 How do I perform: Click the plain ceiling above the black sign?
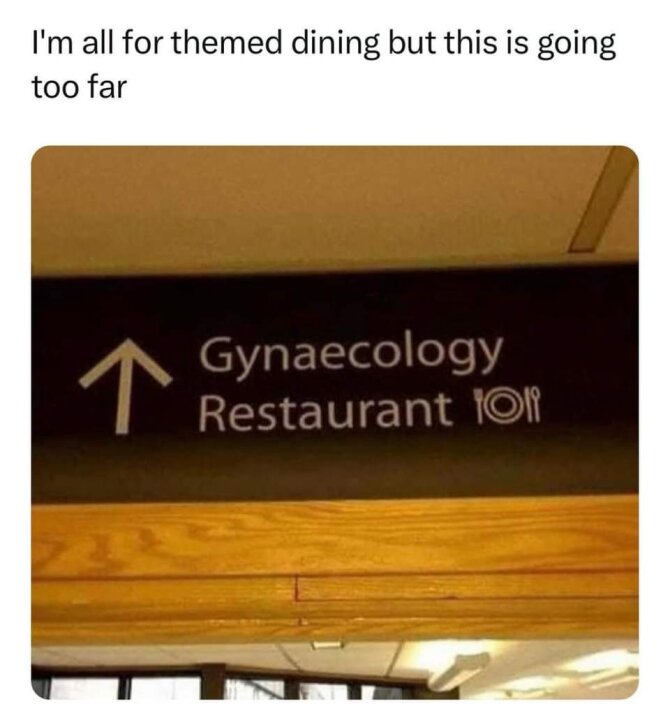click(298, 207)
